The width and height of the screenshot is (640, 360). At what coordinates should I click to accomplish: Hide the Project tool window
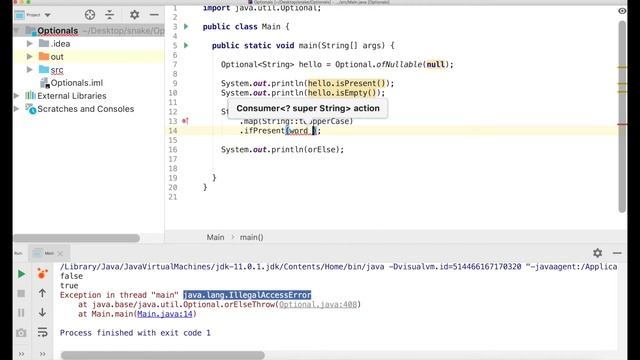(154, 15)
